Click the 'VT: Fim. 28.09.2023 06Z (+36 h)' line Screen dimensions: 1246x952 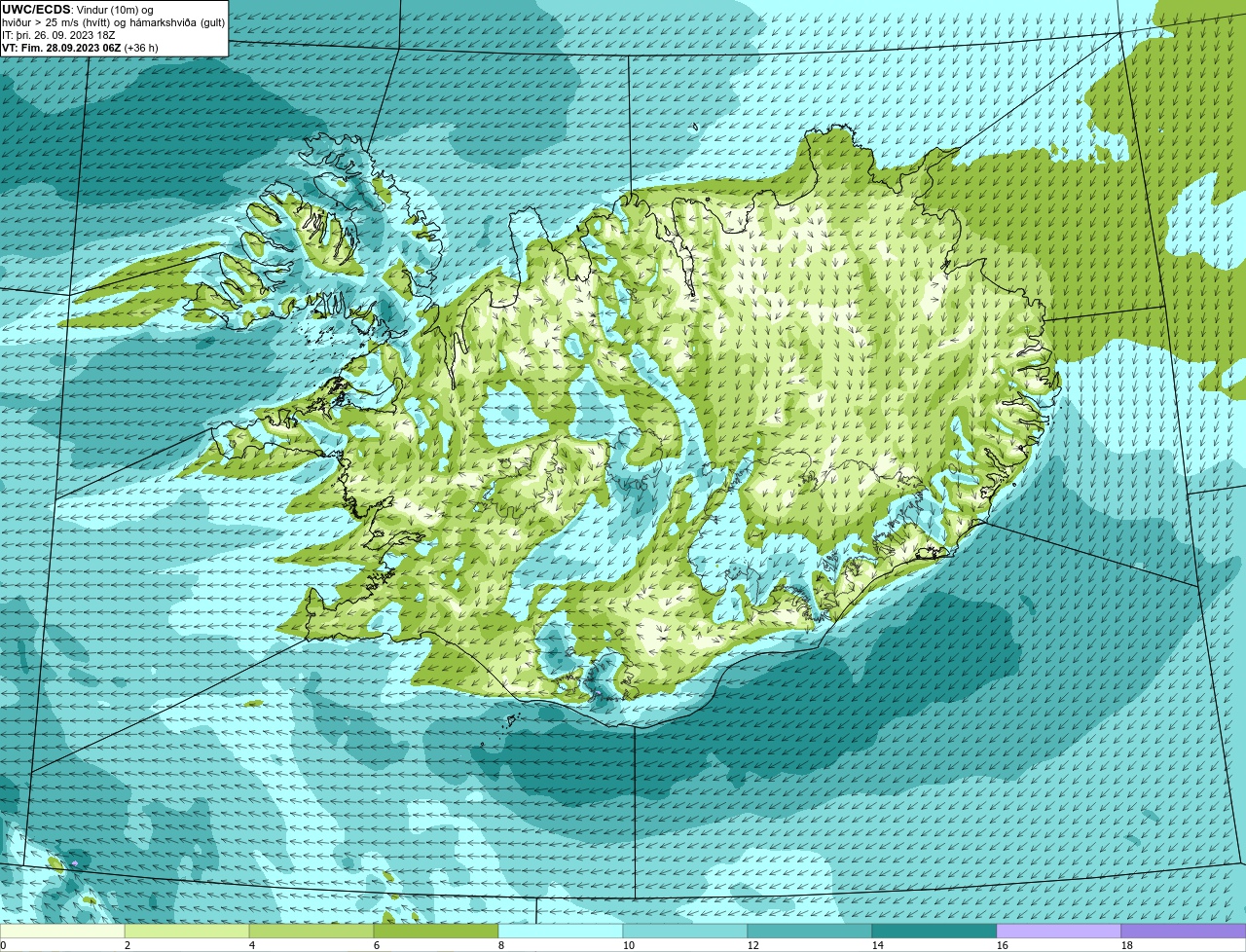coord(80,48)
